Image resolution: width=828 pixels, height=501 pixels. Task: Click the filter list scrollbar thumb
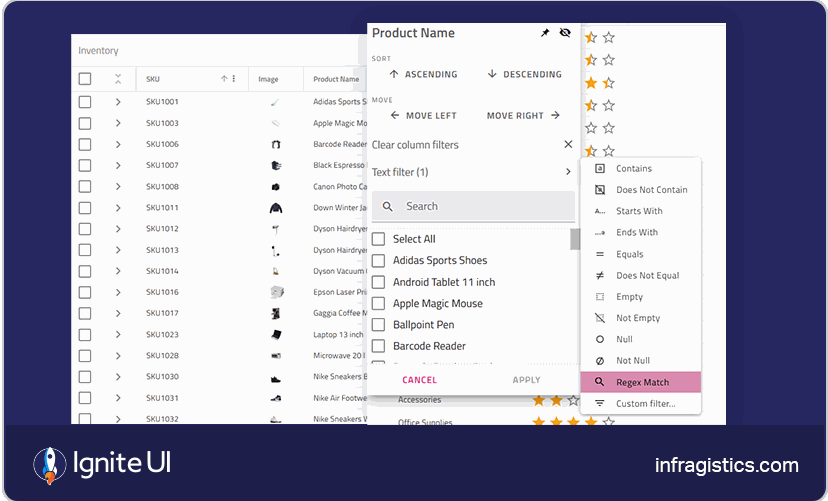[x=575, y=239]
